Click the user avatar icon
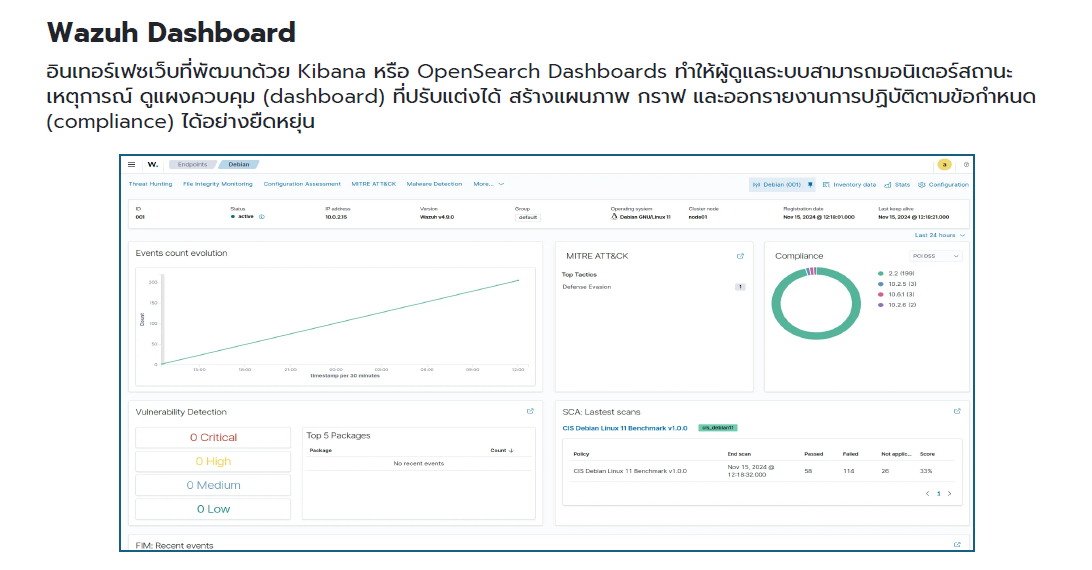Screen dimensions: 1092x570 pyautogui.click(x=943, y=164)
